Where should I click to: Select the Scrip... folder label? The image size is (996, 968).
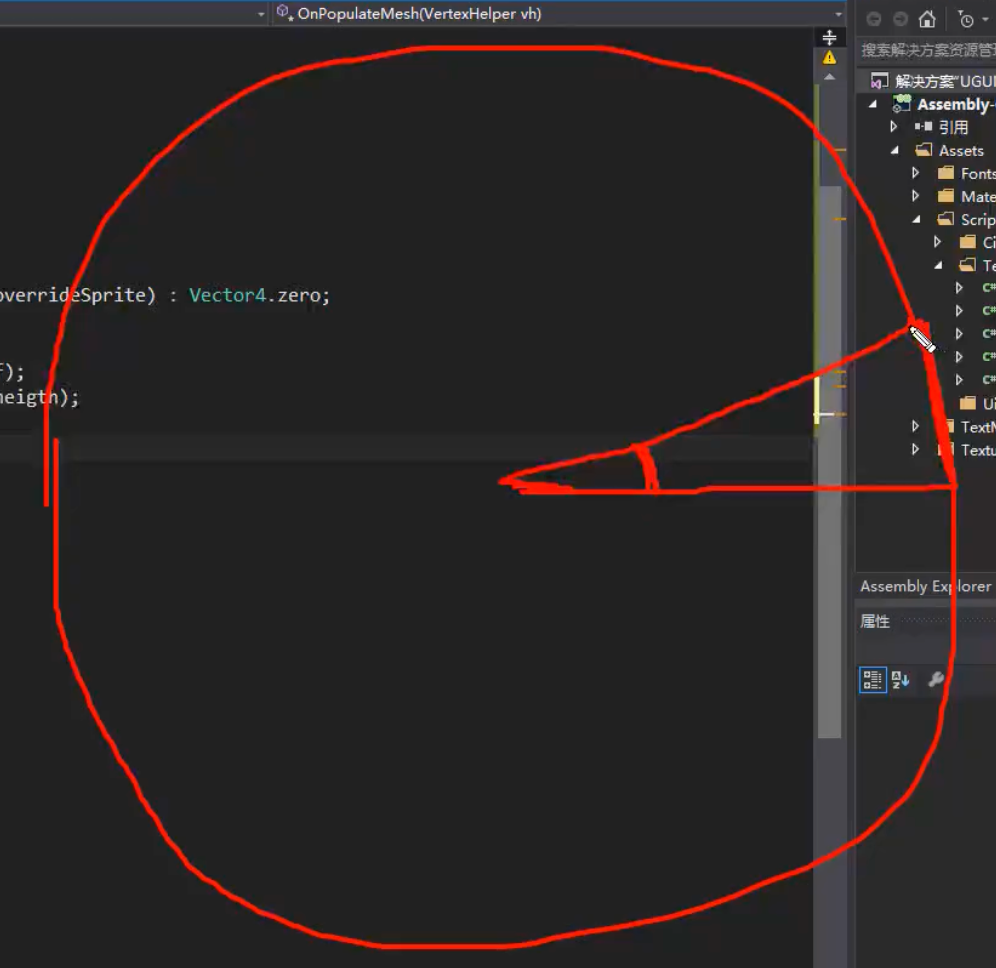978,220
